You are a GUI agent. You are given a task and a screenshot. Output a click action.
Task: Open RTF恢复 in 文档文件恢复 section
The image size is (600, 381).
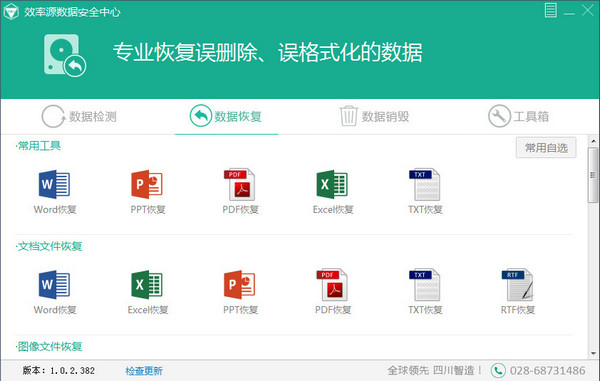[x=518, y=292]
